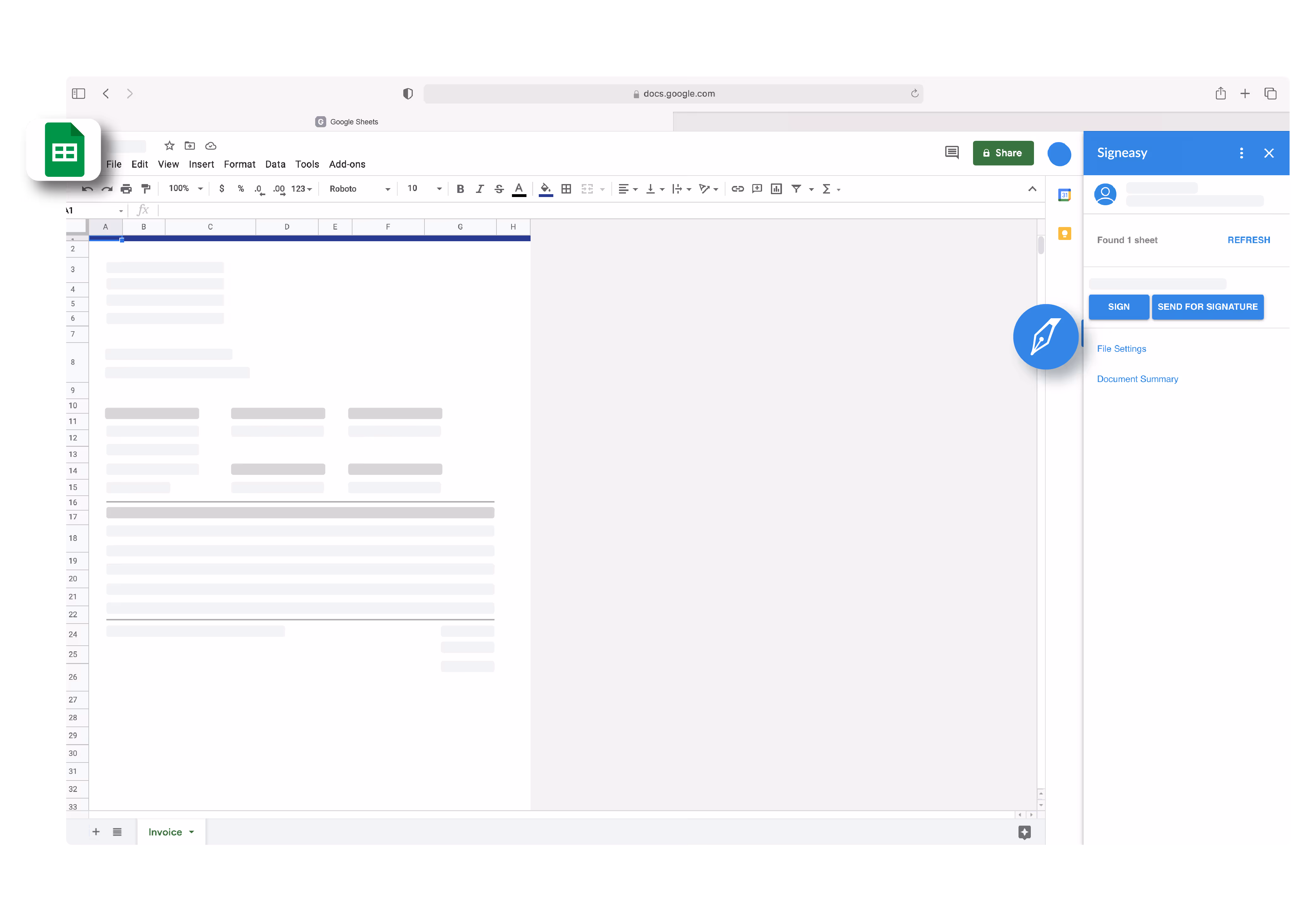1316x921 pixels.
Task: Select the Print icon in the toolbar
Action: tap(126, 188)
